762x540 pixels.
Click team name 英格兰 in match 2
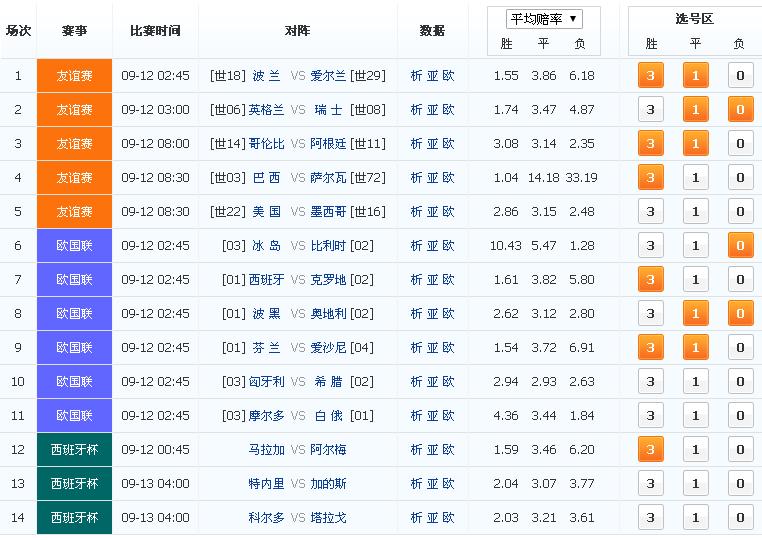tap(266, 109)
